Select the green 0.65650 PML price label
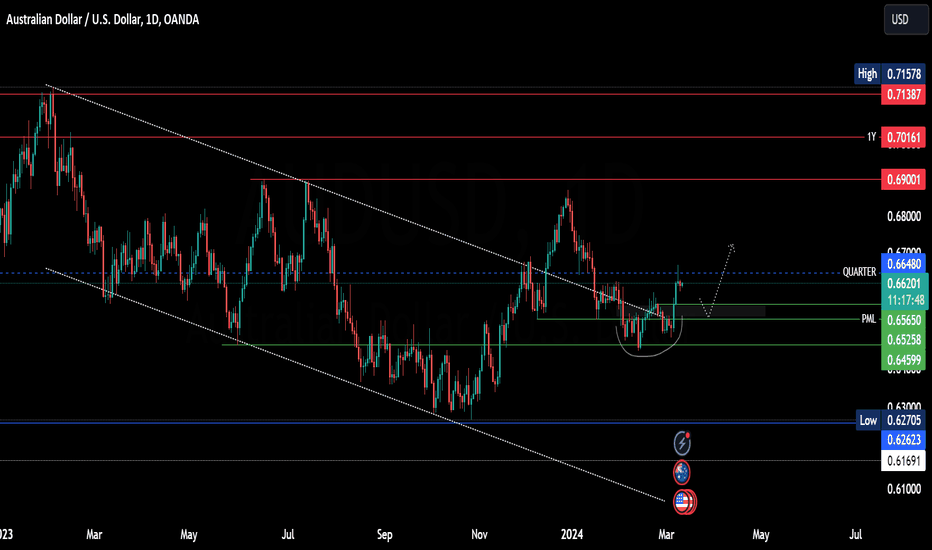The height and width of the screenshot is (550, 932). click(903, 320)
